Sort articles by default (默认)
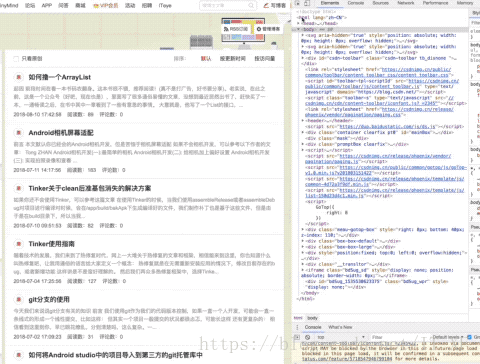The height and width of the screenshot is (364, 480). (x=206, y=59)
